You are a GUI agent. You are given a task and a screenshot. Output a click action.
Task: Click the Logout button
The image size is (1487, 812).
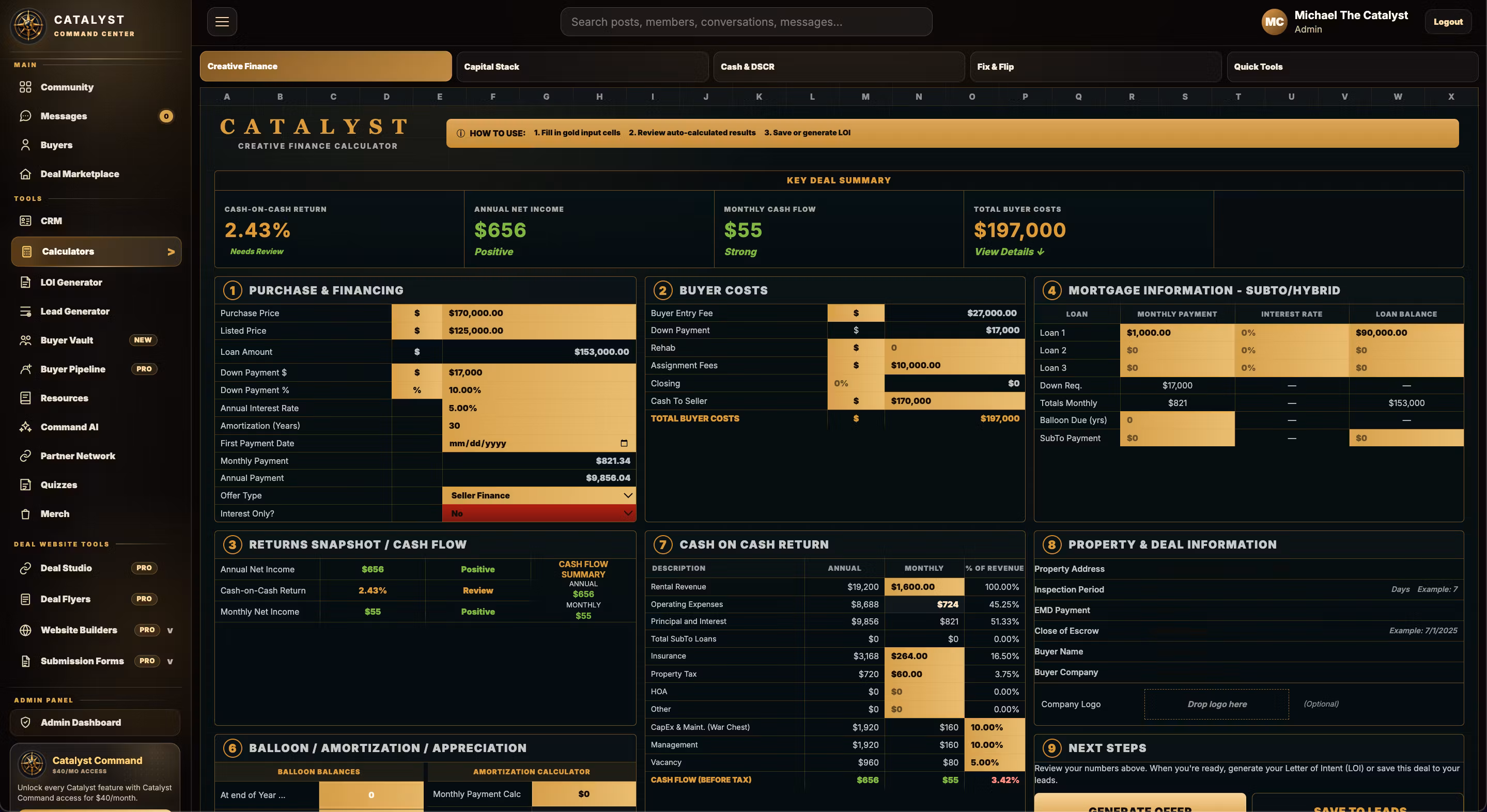click(1448, 22)
